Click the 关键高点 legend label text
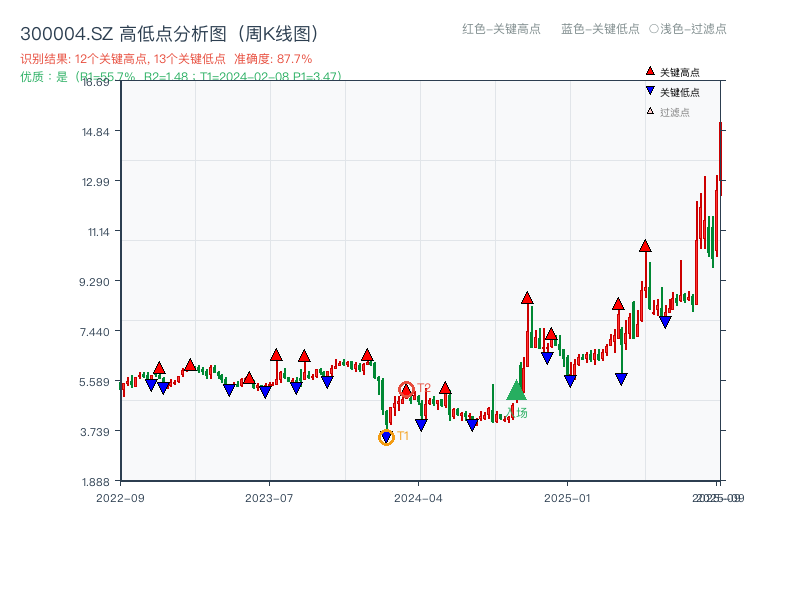 pos(680,72)
